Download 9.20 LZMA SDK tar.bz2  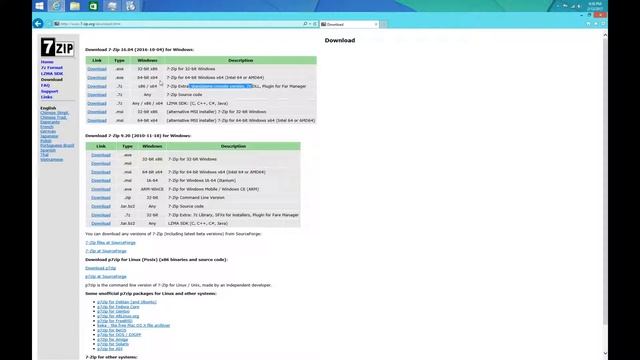pyautogui.click(x=101, y=223)
